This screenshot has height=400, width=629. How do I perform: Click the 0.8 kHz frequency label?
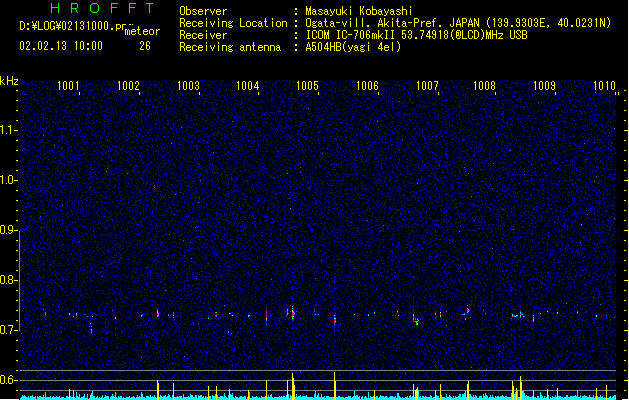pos(8,280)
